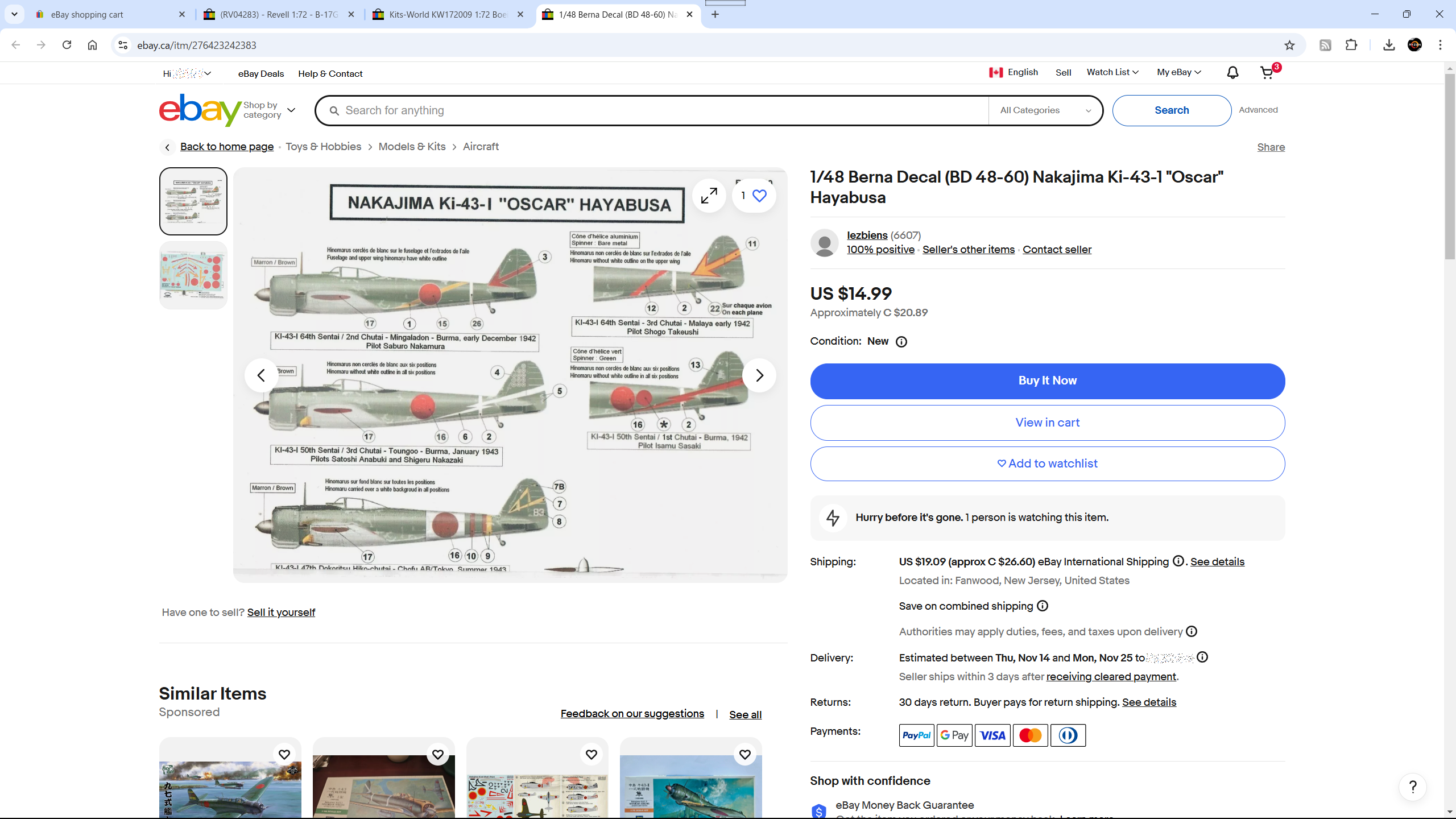Click View in cart button

[x=1047, y=423]
